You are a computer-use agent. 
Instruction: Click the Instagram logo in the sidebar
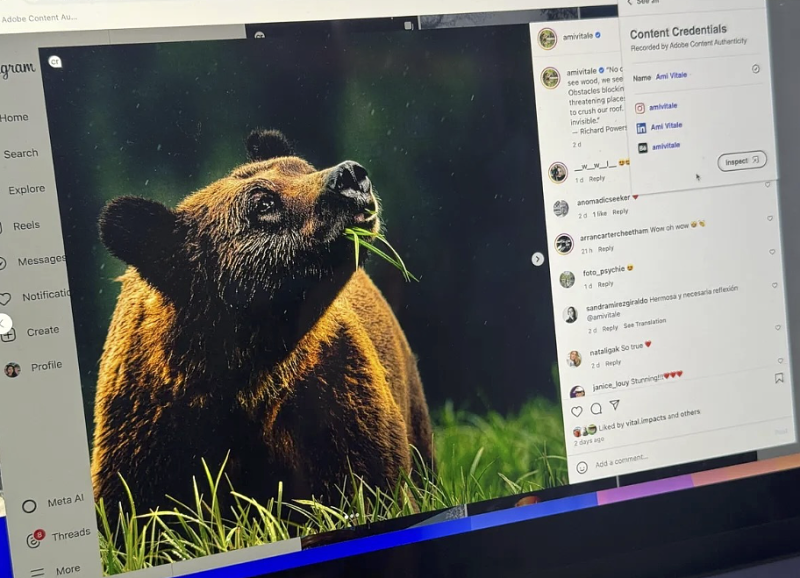click(x=18, y=69)
